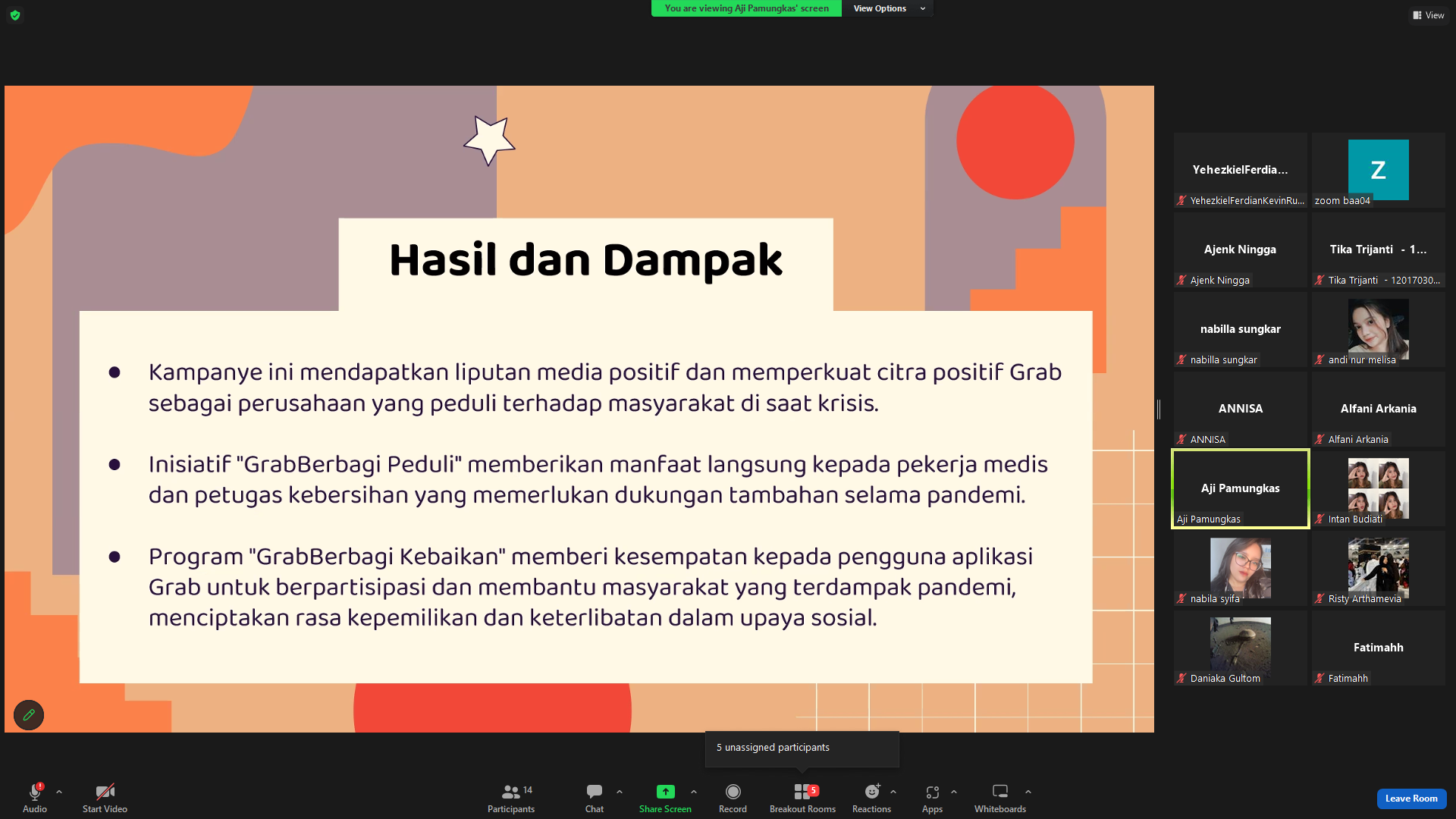Expand Apps options arrow
The image size is (1456, 819).
(x=954, y=792)
